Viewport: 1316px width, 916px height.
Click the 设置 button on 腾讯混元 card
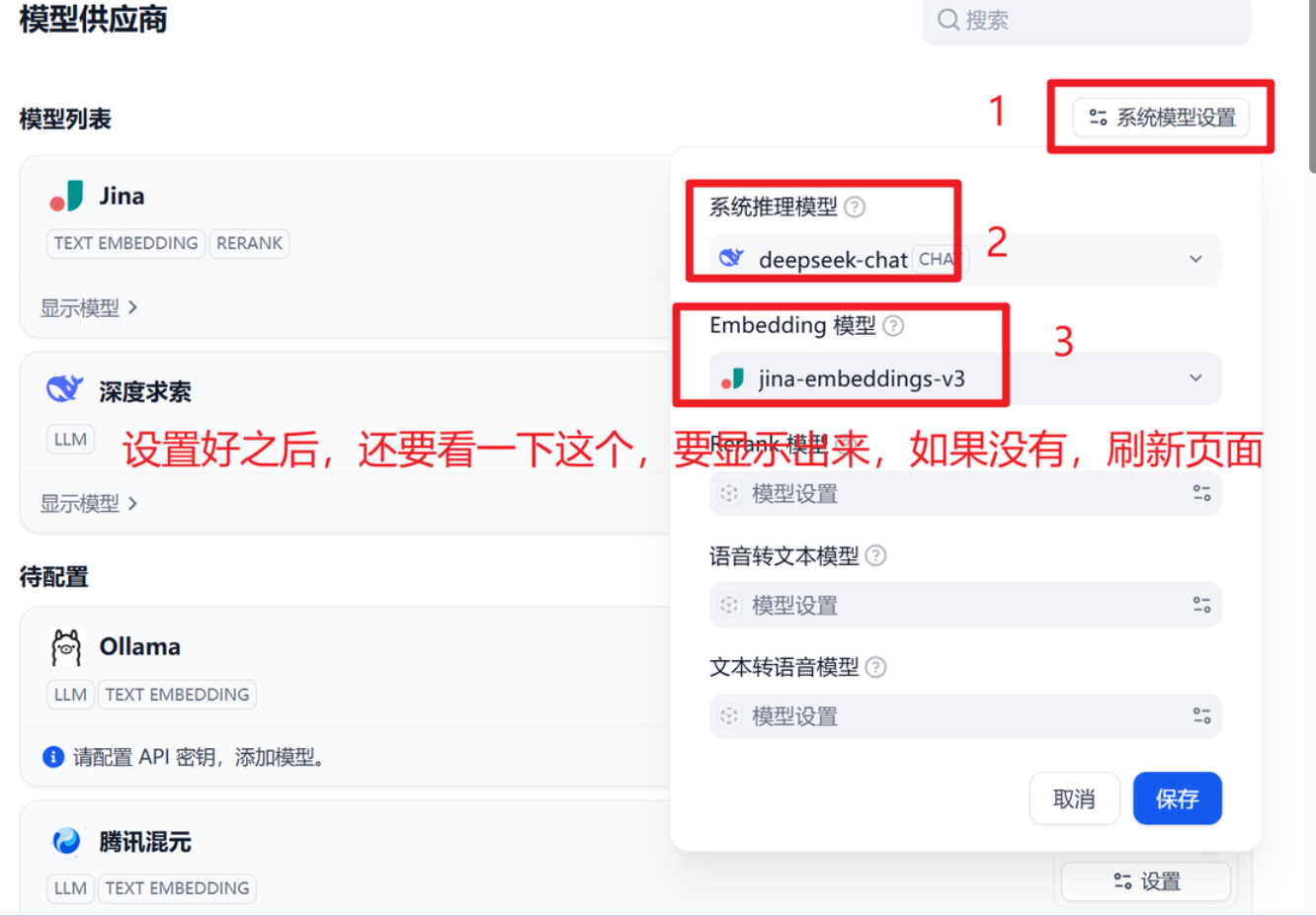(x=1146, y=881)
